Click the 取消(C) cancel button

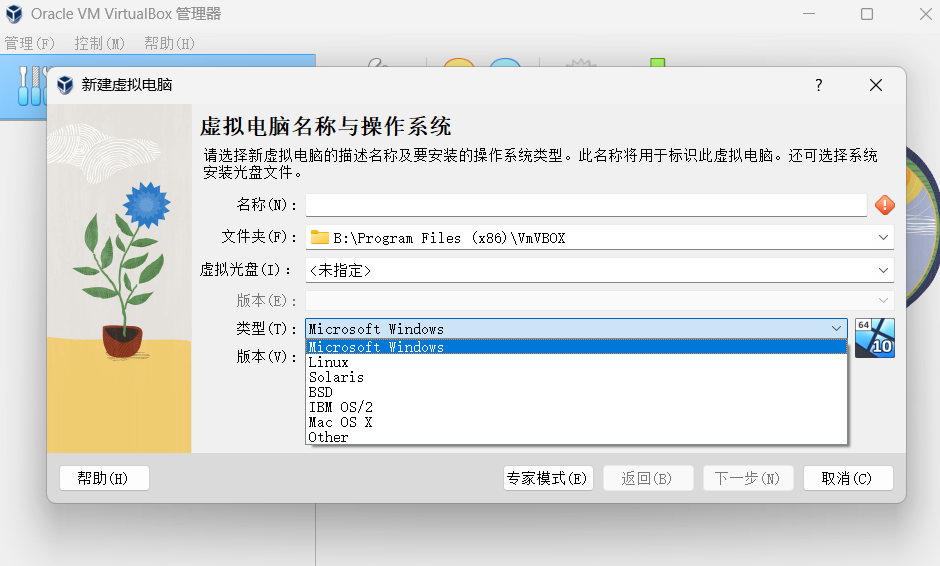(848, 478)
